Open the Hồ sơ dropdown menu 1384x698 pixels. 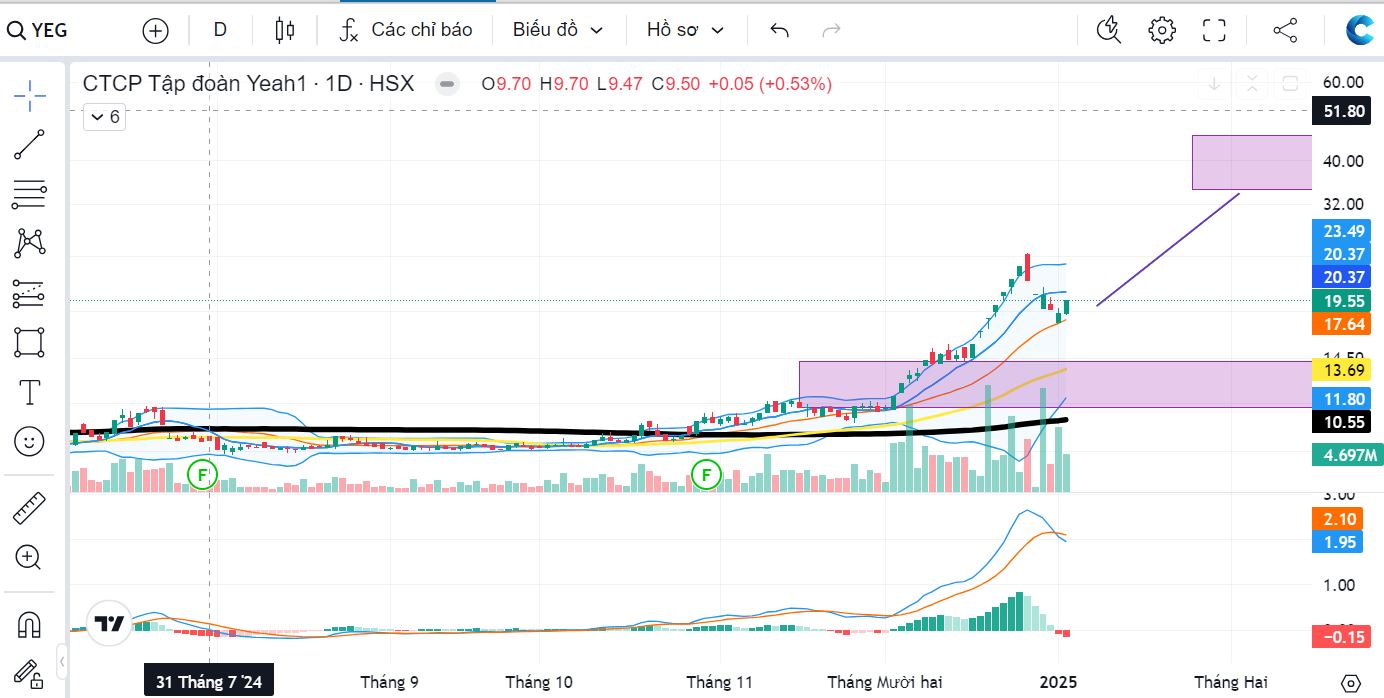pyautogui.click(x=685, y=30)
